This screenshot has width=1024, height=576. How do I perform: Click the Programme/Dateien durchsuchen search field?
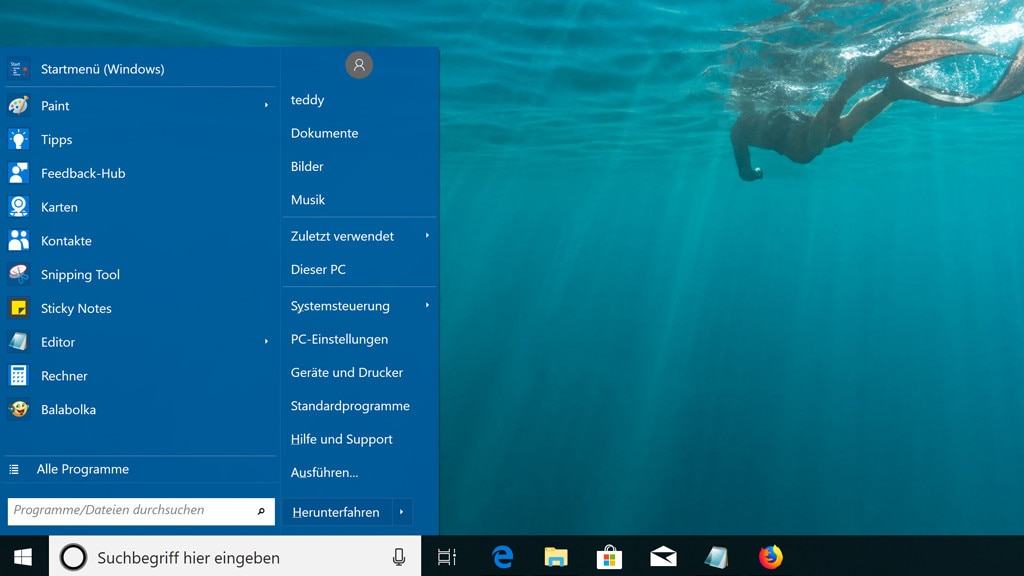click(x=140, y=510)
